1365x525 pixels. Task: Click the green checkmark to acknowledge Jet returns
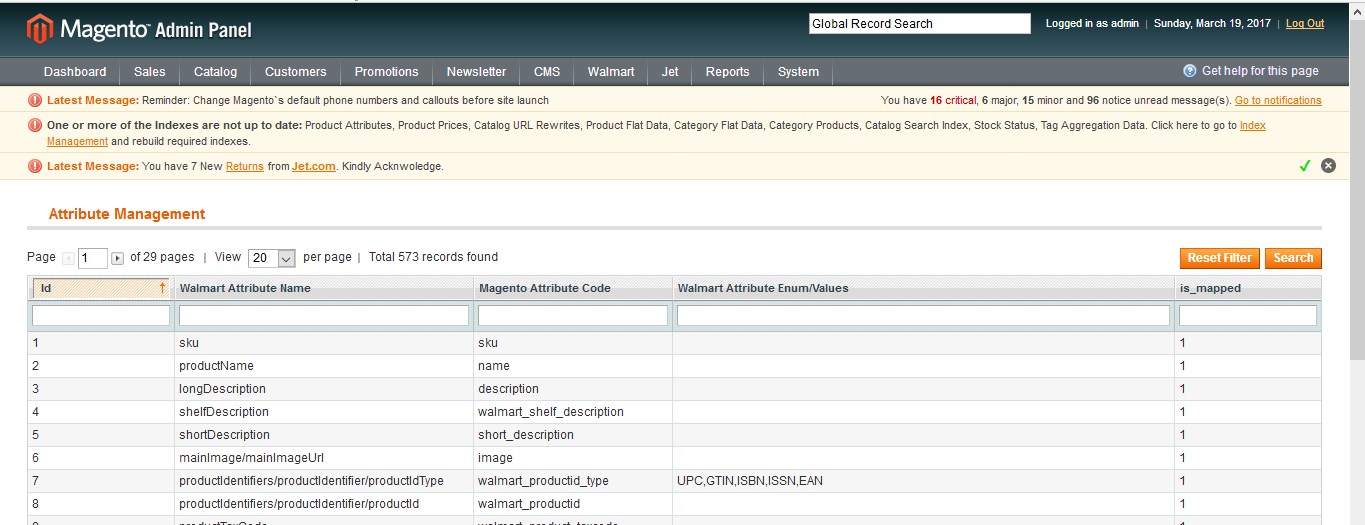click(x=1304, y=166)
